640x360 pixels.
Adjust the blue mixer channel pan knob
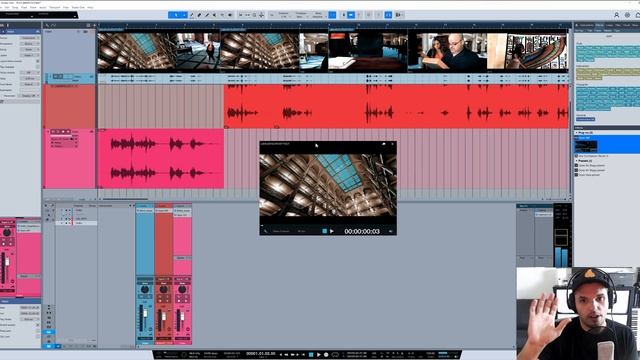[x=144, y=289]
